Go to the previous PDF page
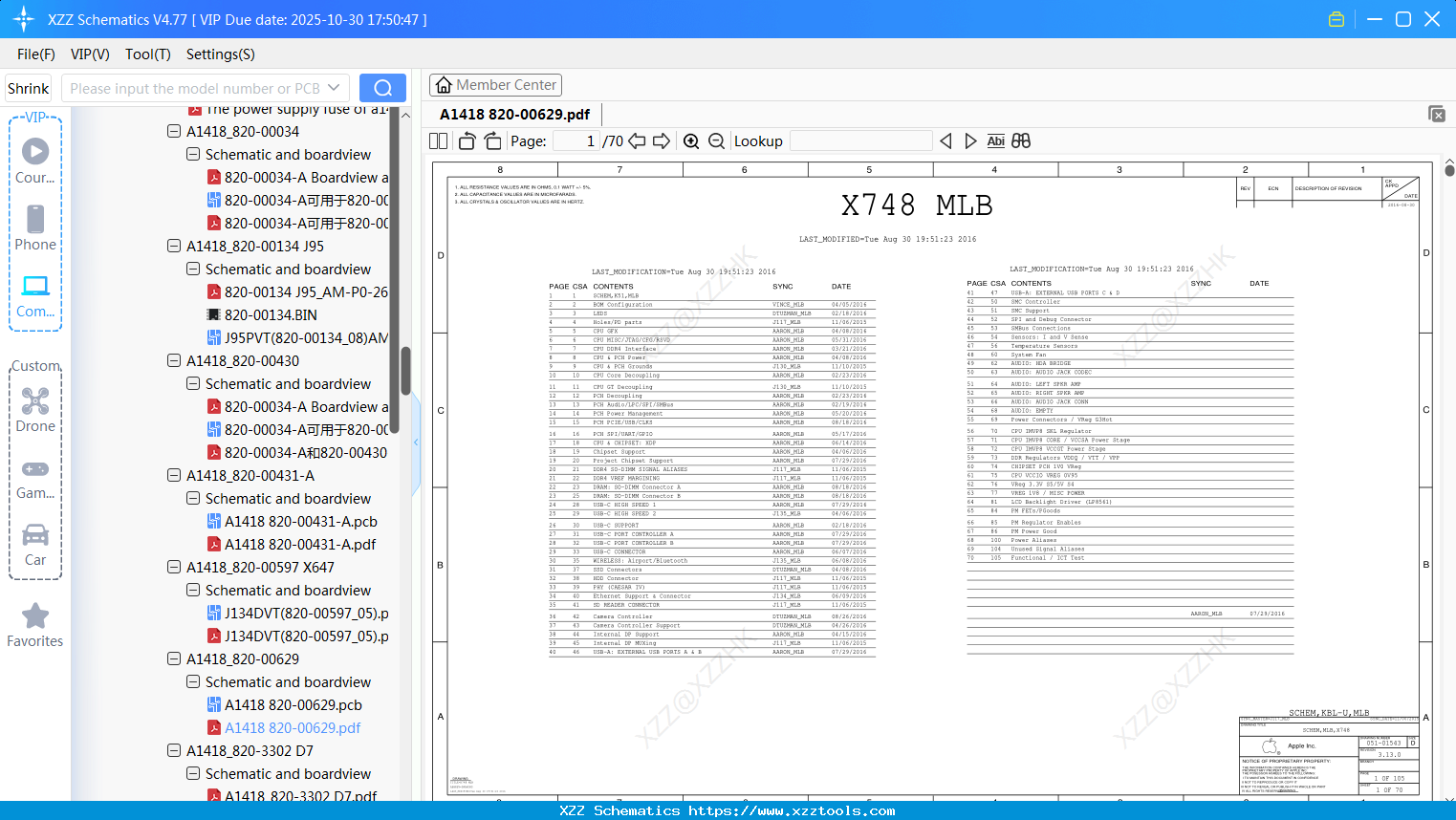The image size is (1456, 820). [637, 141]
